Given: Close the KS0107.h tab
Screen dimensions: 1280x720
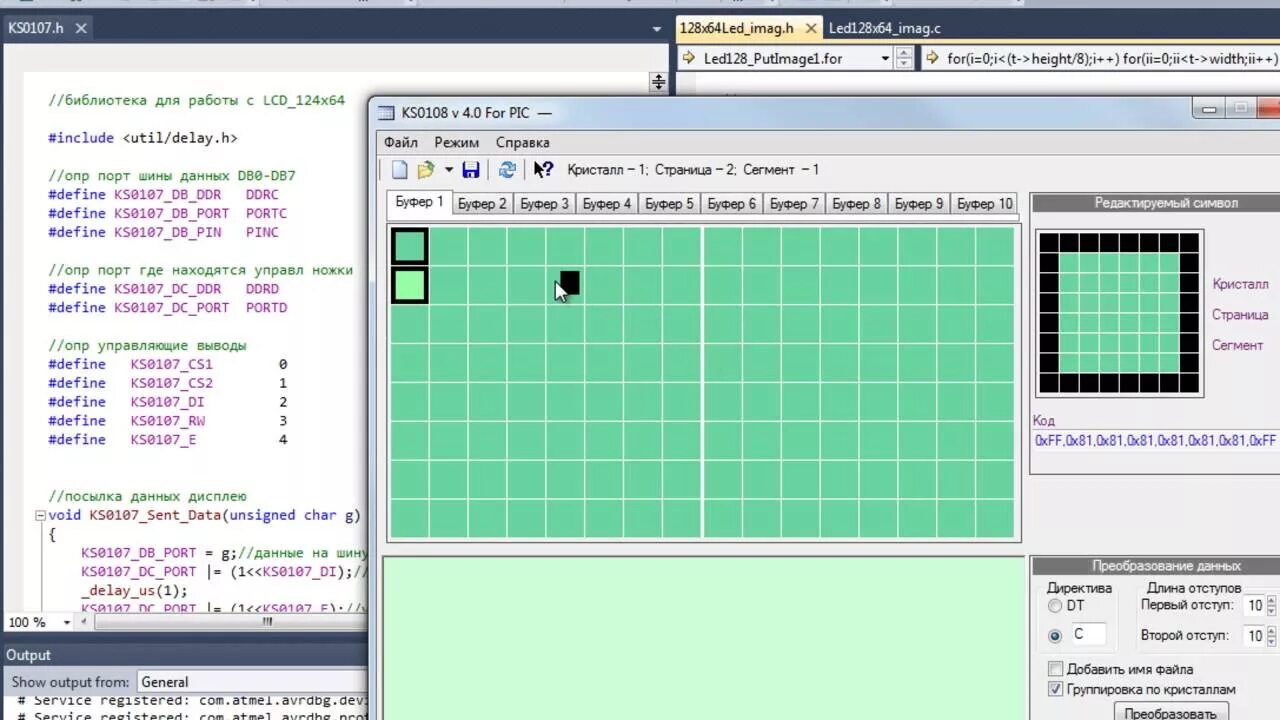Looking at the screenshot, I should pos(81,28).
